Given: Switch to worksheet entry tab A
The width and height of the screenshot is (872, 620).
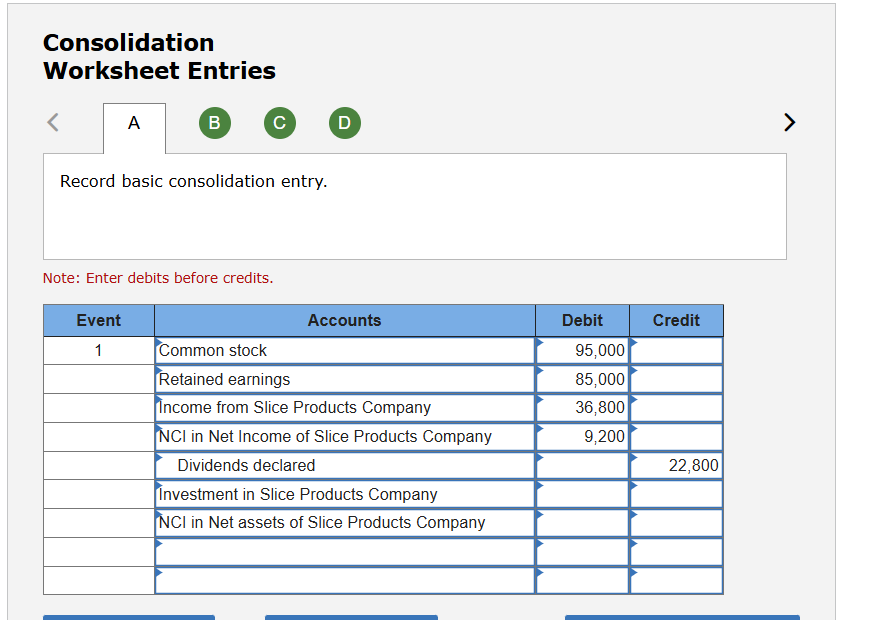Looking at the screenshot, I should (134, 122).
